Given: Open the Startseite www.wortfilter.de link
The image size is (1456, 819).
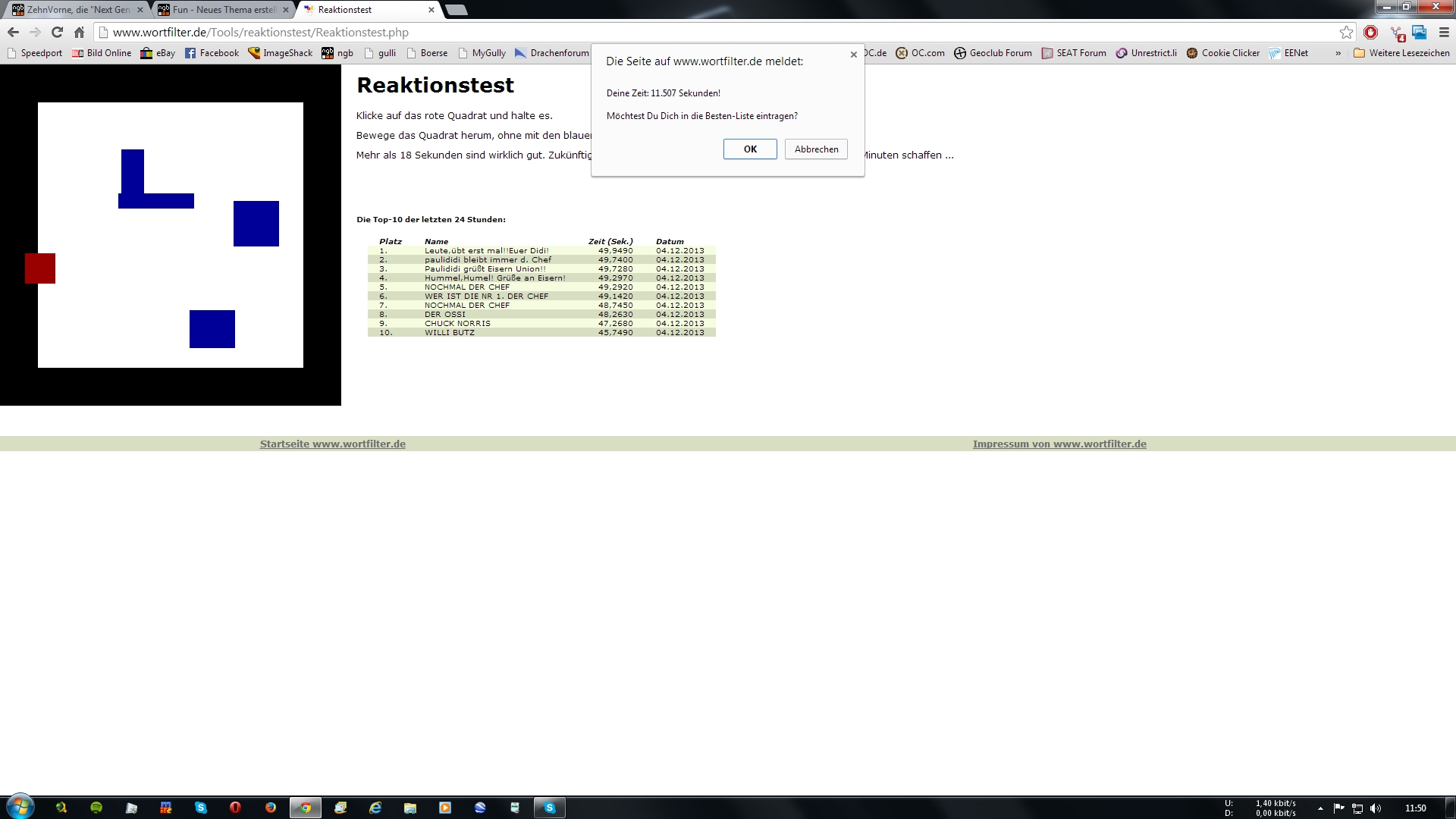Looking at the screenshot, I should coord(332,444).
